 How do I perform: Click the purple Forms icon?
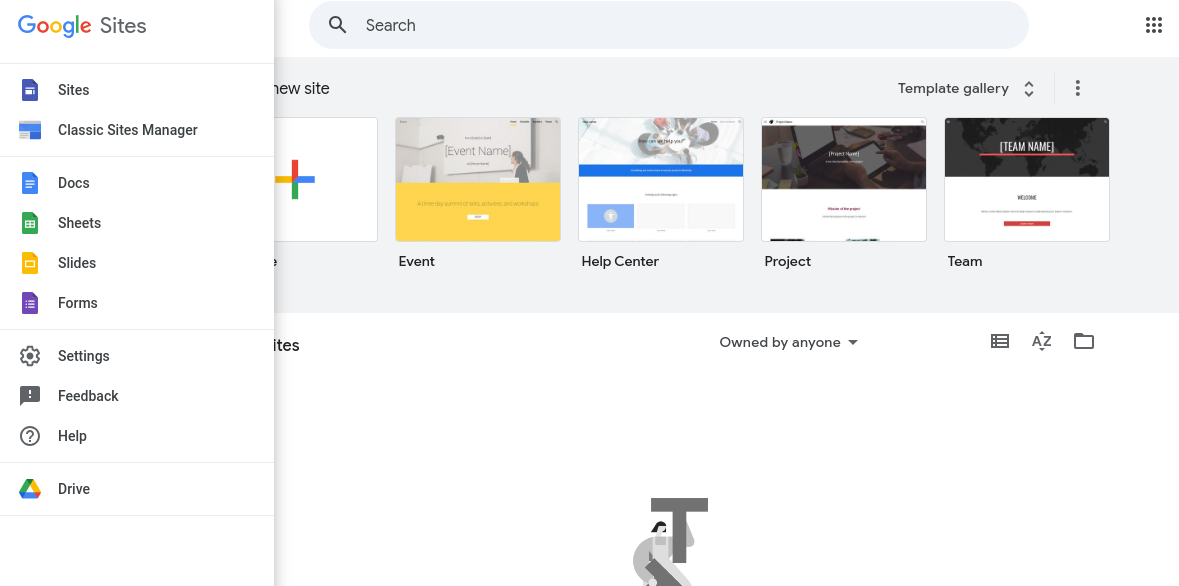click(30, 303)
